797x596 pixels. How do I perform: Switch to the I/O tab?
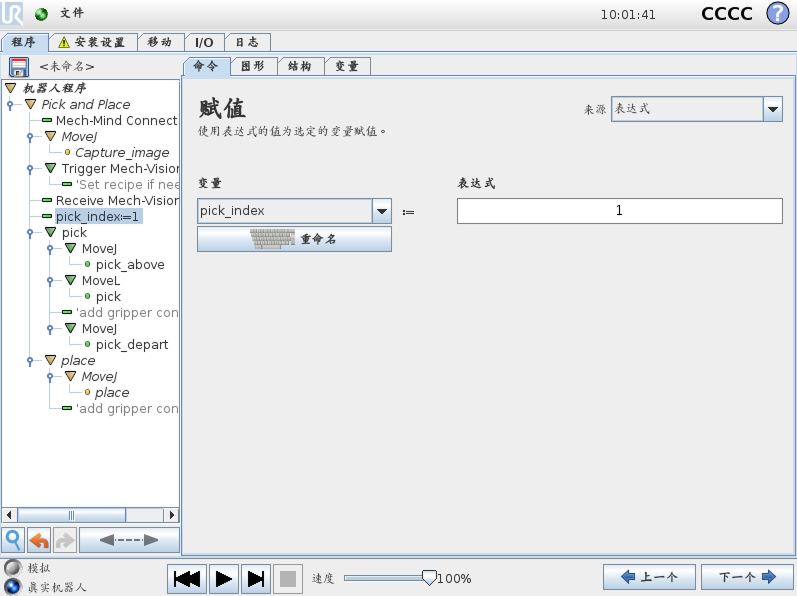[x=204, y=42]
